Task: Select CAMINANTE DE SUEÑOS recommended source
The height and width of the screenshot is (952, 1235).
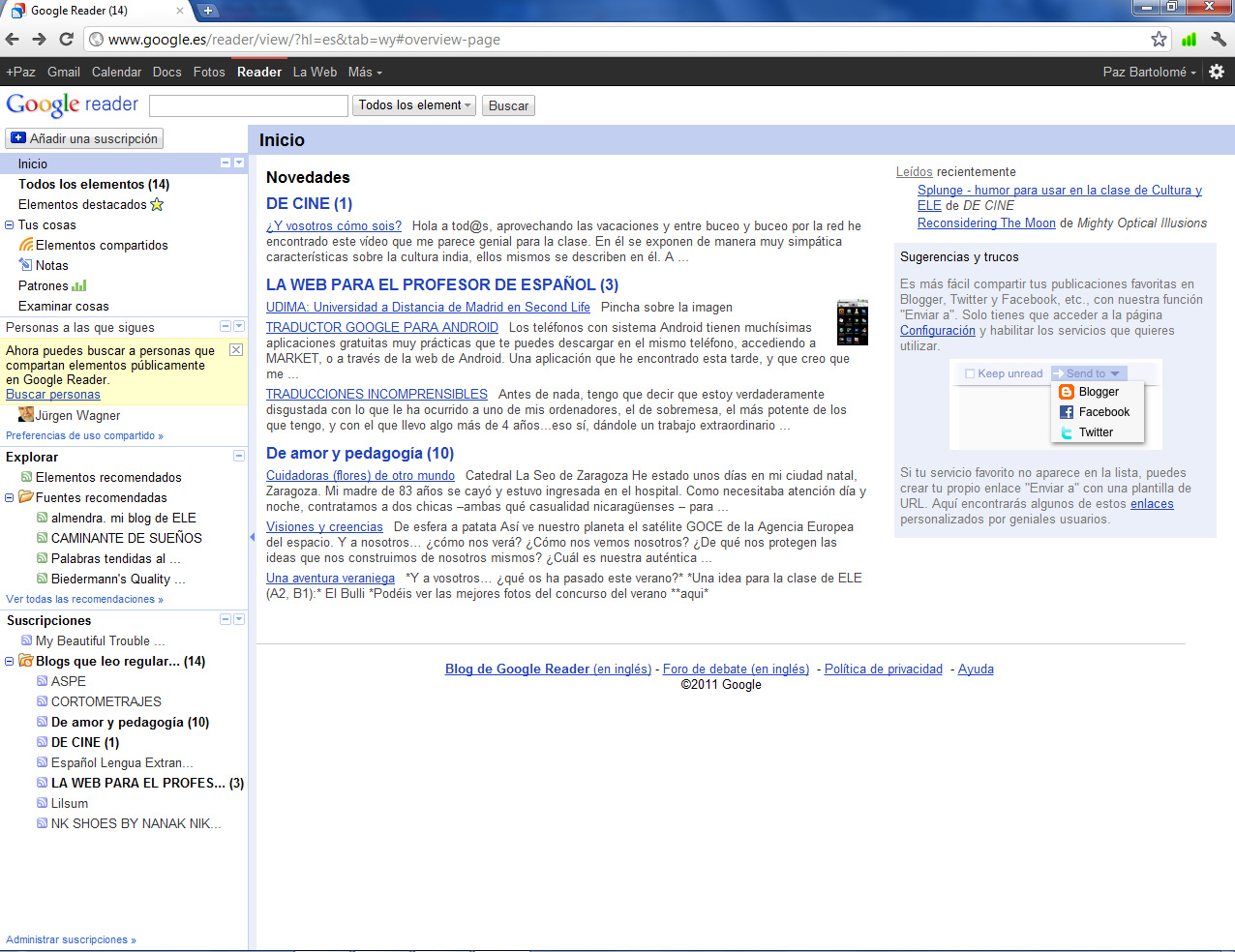Action: pyautogui.click(x=127, y=538)
